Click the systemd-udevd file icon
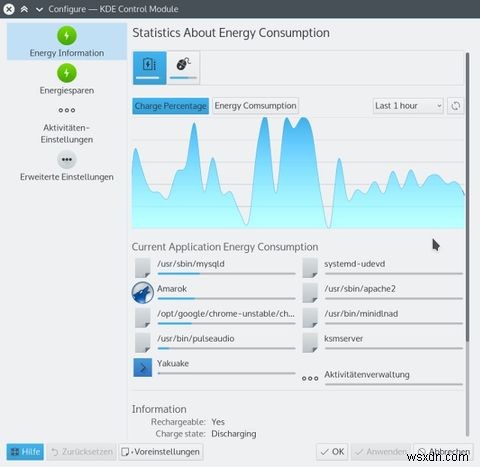Image resolution: width=480 pixels, height=467 pixels. point(310,267)
